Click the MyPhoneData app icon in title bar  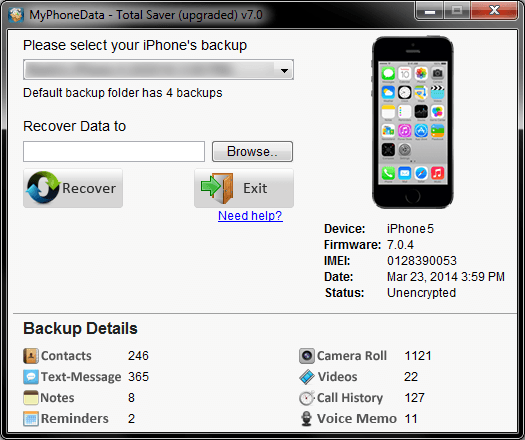click(16, 15)
